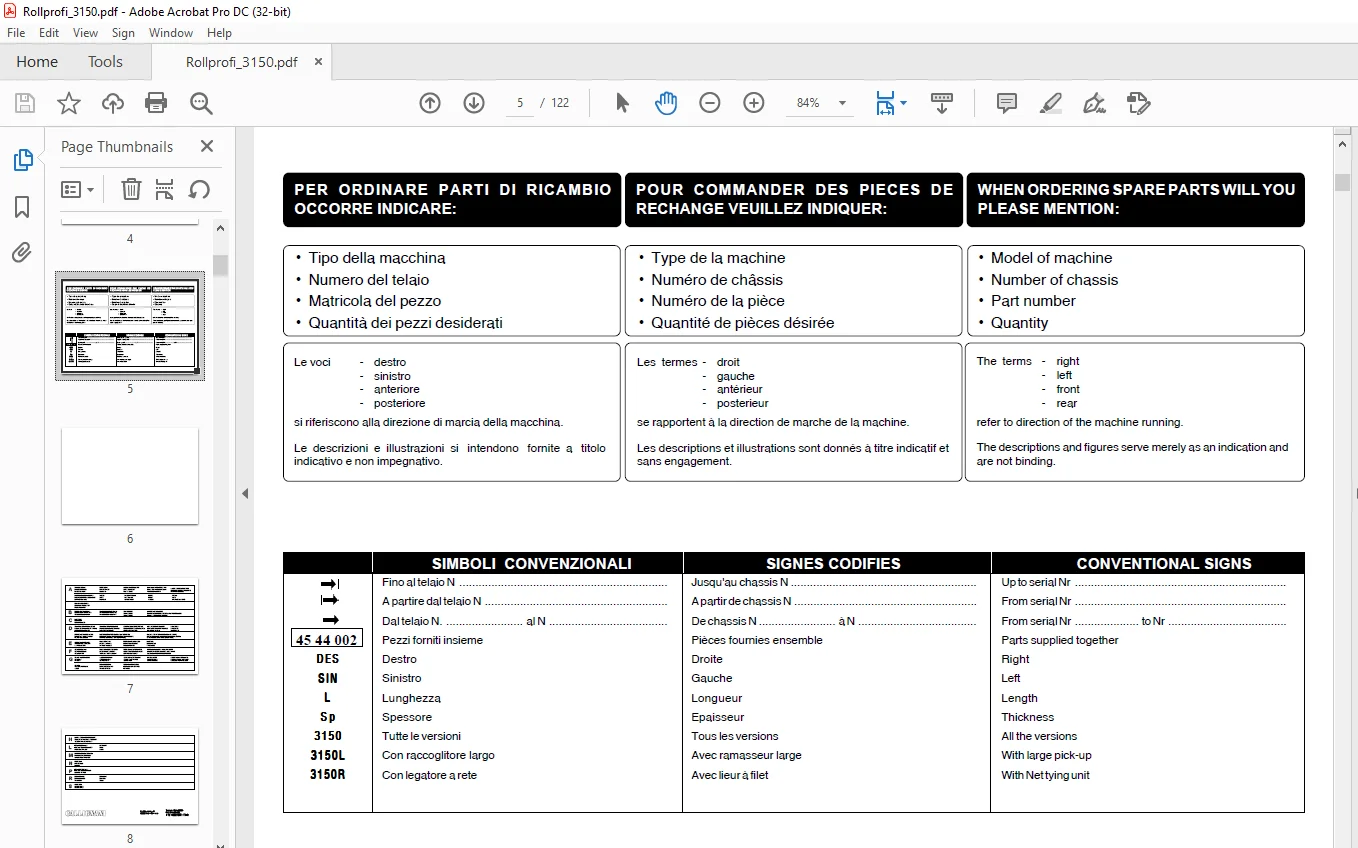Open the zoom level dropdown

(x=842, y=103)
